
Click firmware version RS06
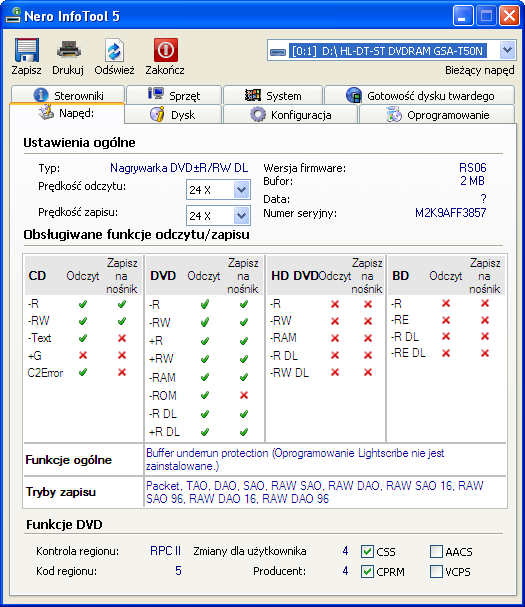tap(472, 168)
